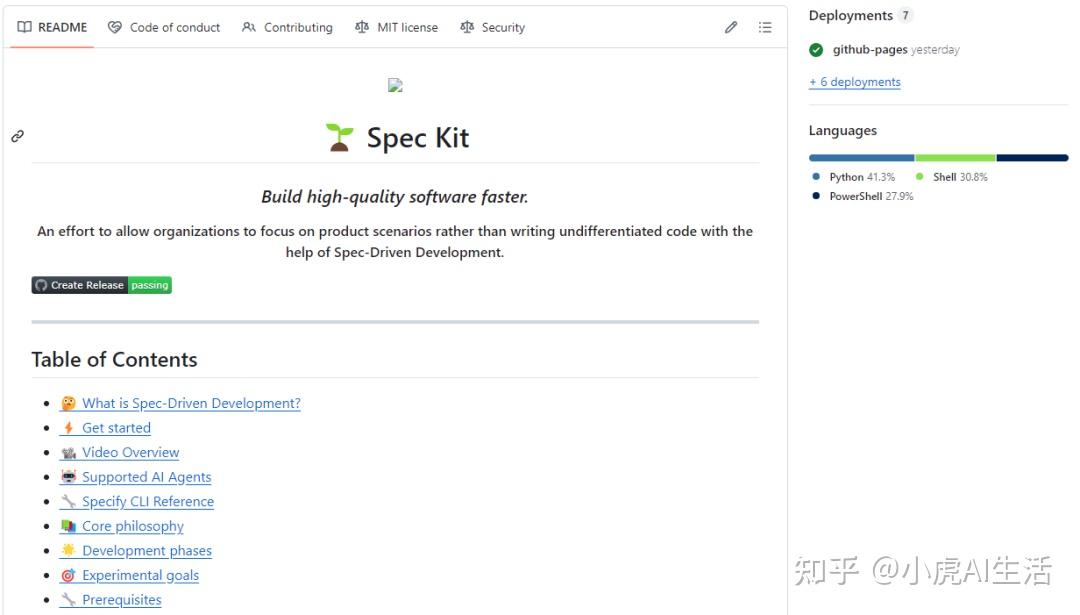Click the green Shell language dot
The width and height of the screenshot is (1080, 615).
click(x=918, y=176)
